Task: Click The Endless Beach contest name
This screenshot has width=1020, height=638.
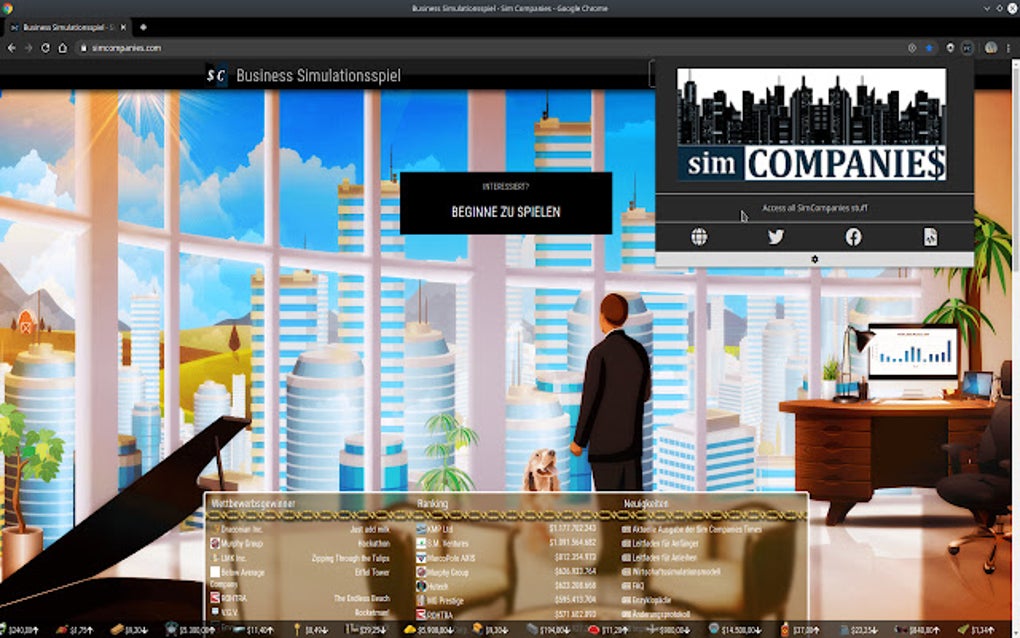Action: [x=362, y=598]
